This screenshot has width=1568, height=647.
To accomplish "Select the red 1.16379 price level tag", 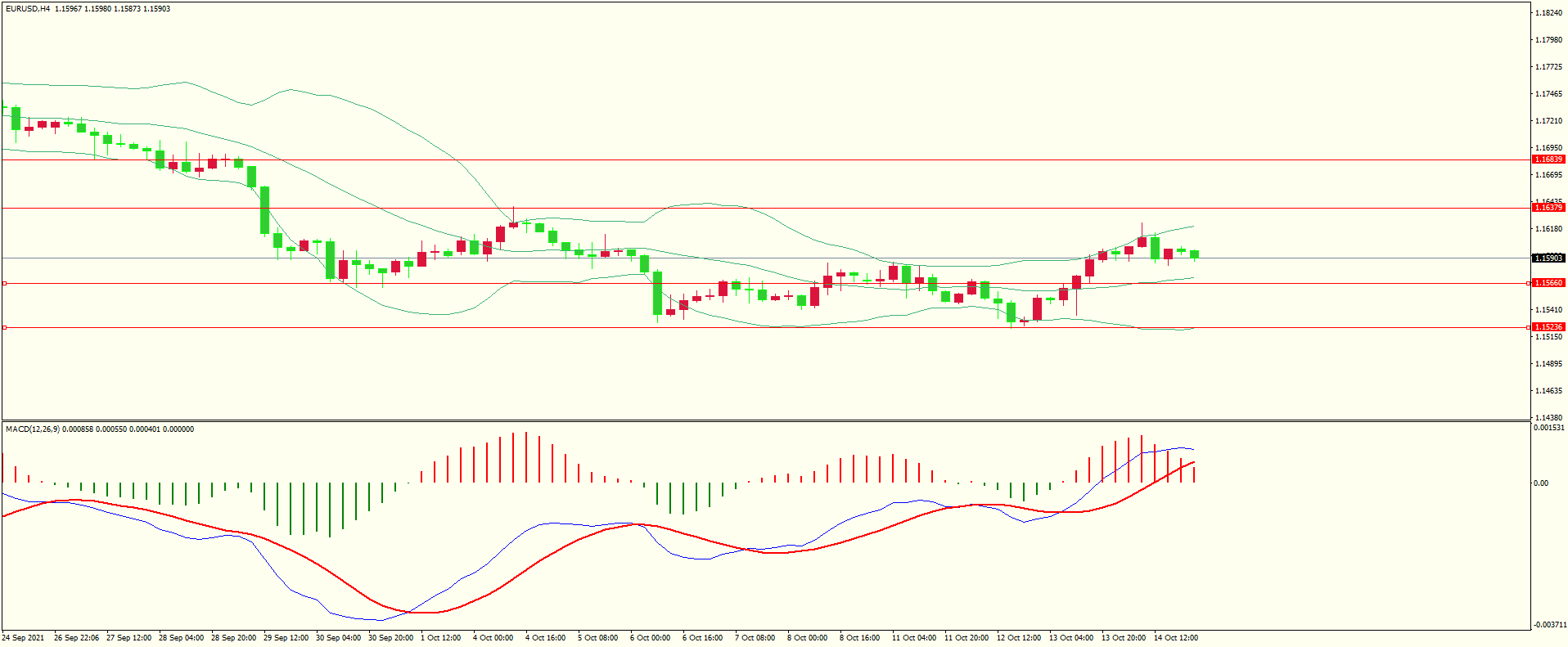I will click(1548, 208).
